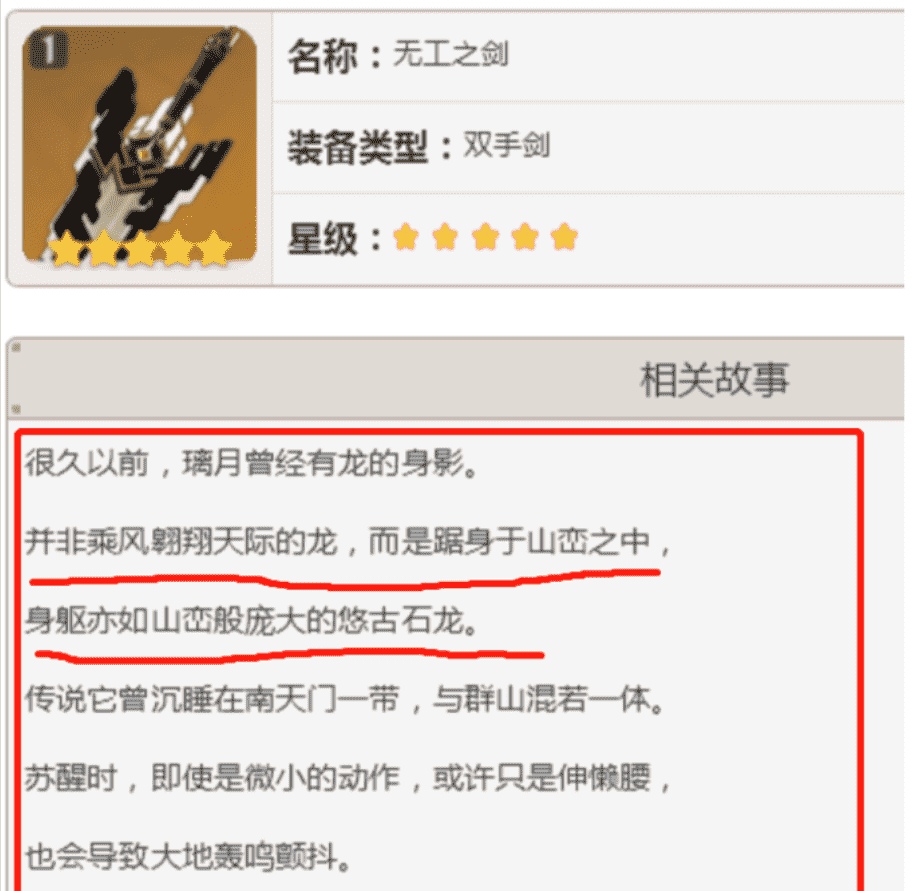Viewport: 916px width, 891px height.
Task: Click the 双手剑 equipment type value
Action: tap(506, 144)
